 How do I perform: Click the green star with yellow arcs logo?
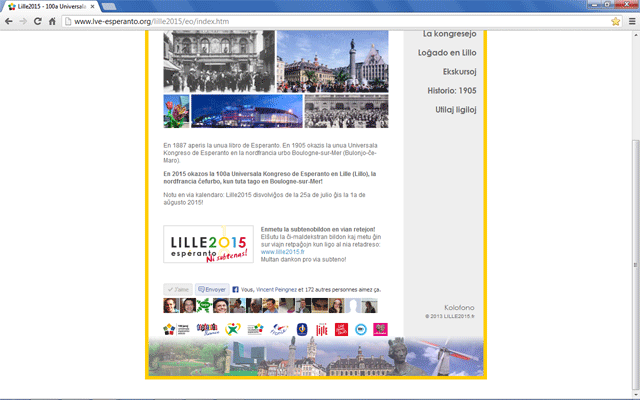233,329
